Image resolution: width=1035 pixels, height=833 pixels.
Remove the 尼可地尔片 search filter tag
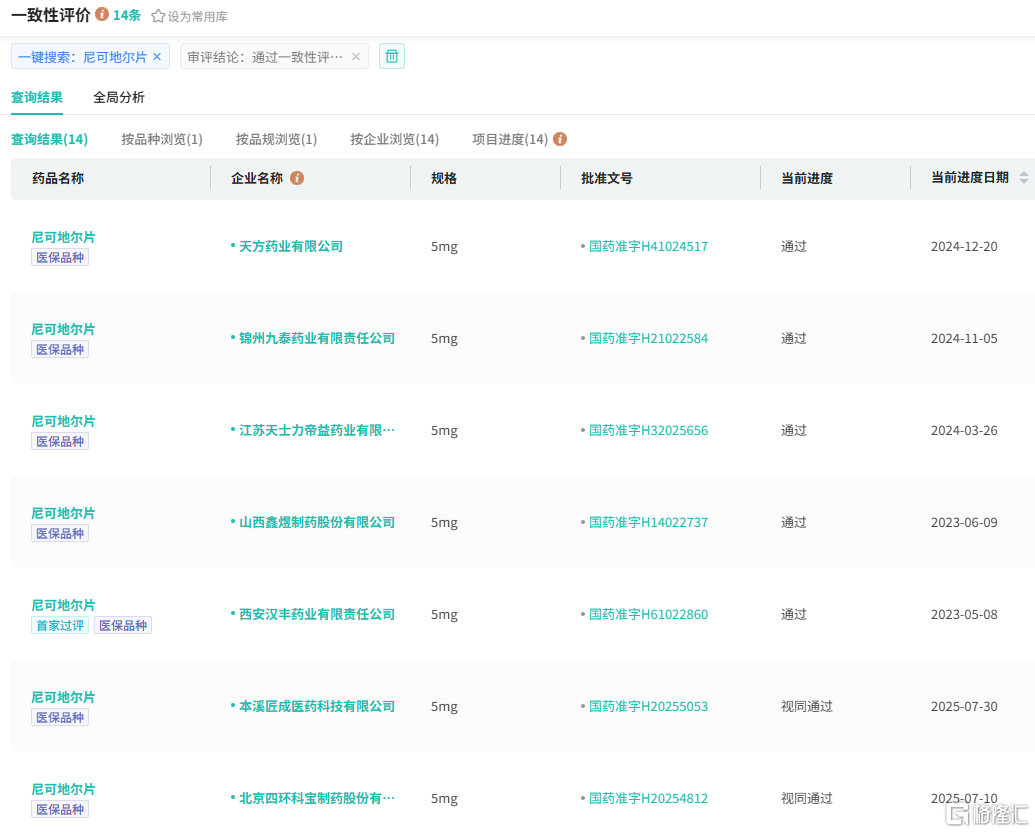(x=157, y=57)
